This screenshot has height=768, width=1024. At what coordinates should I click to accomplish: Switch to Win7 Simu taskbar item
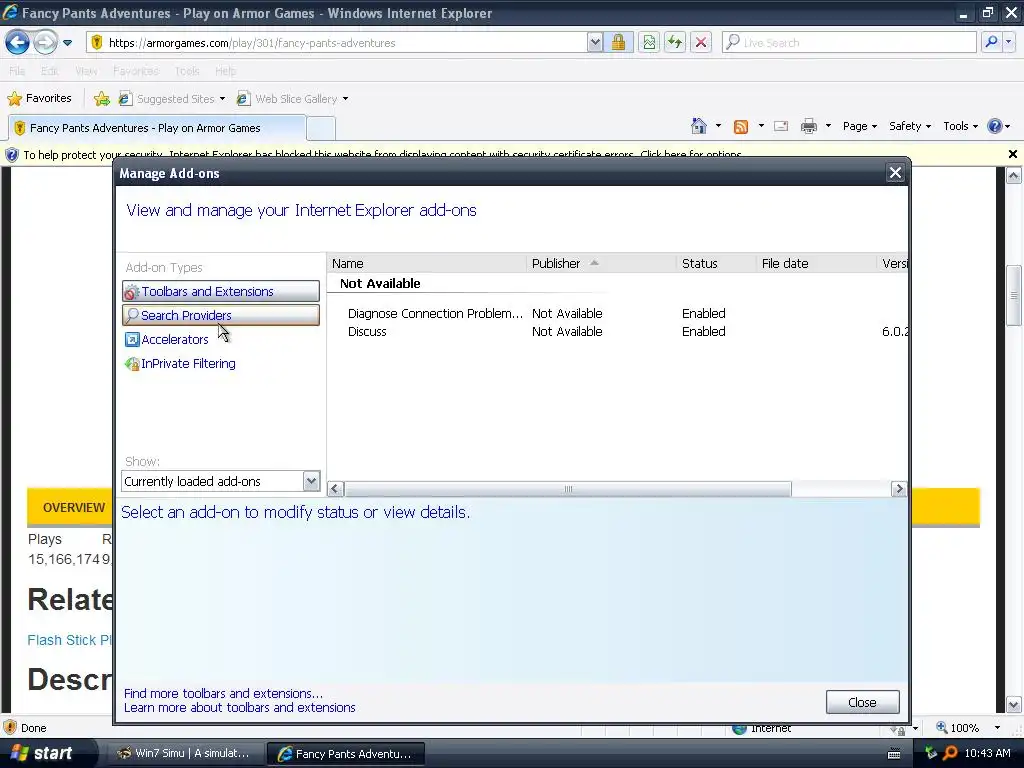click(x=184, y=753)
